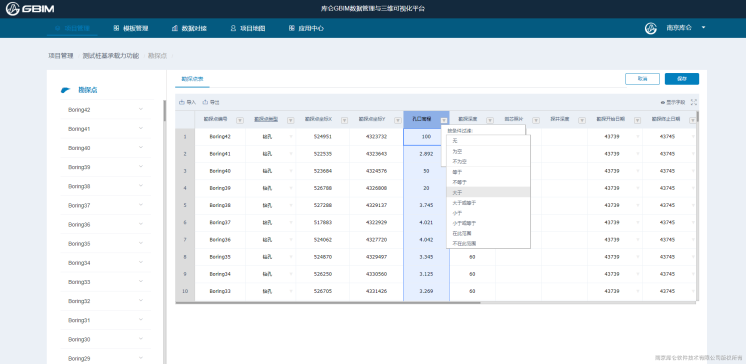Click the table's vertical scrollbar
This screenshot has width=746, height=364.
pos(697,117)
